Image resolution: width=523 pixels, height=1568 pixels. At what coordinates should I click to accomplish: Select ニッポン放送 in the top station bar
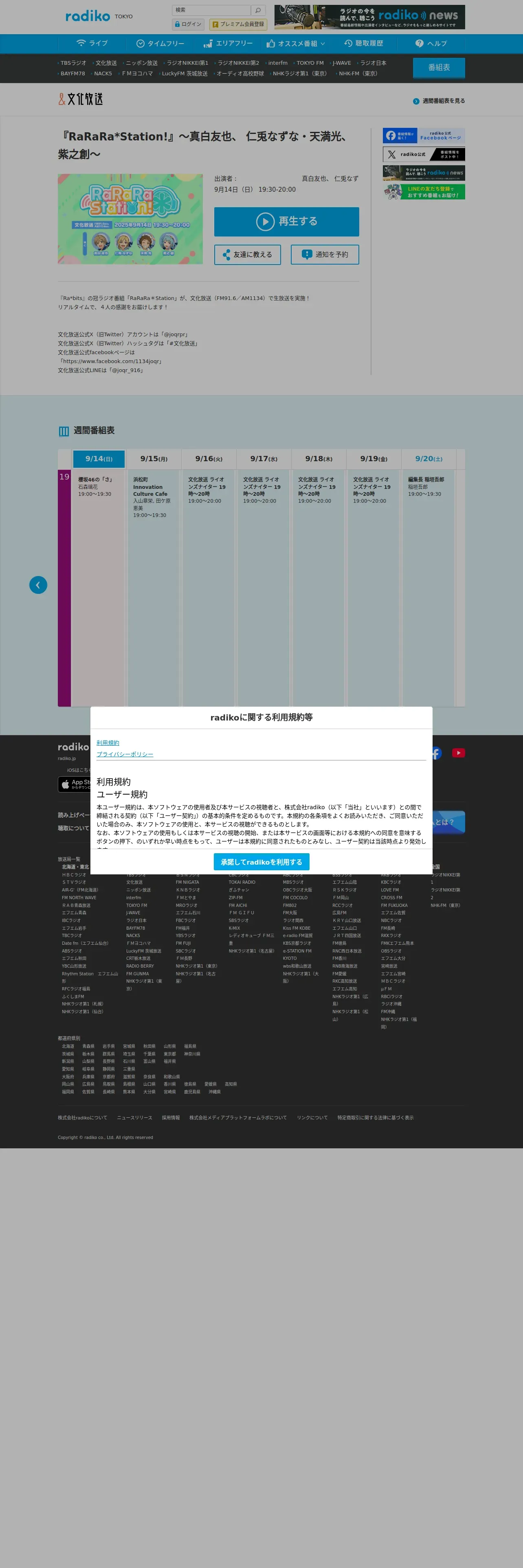[141, 63]
